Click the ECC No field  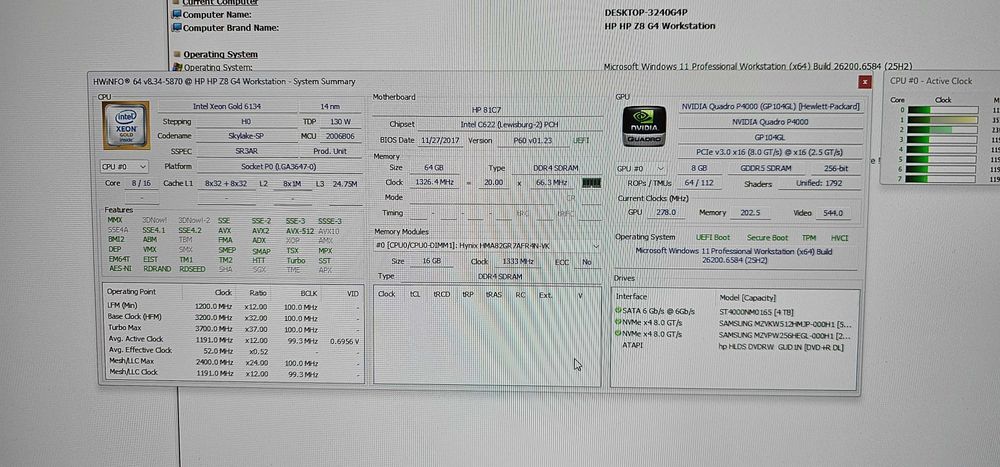pyautogui.click(x=587, y=262)
